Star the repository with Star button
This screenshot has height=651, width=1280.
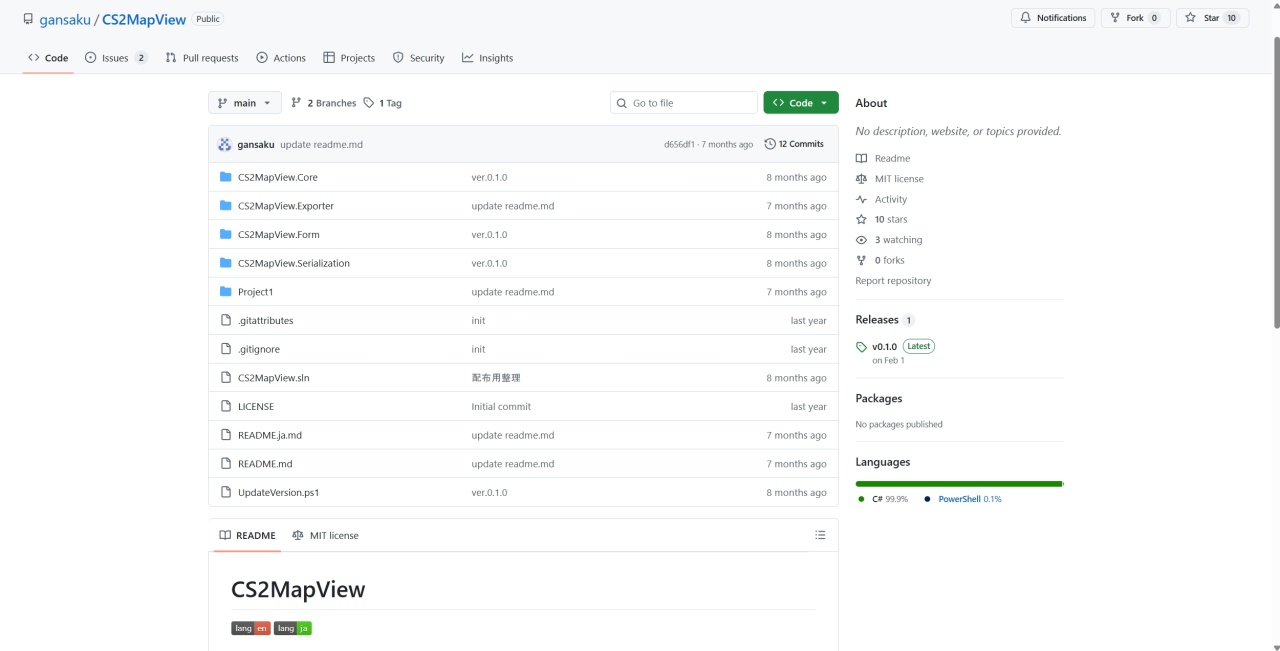click(x=1212, y=18)
